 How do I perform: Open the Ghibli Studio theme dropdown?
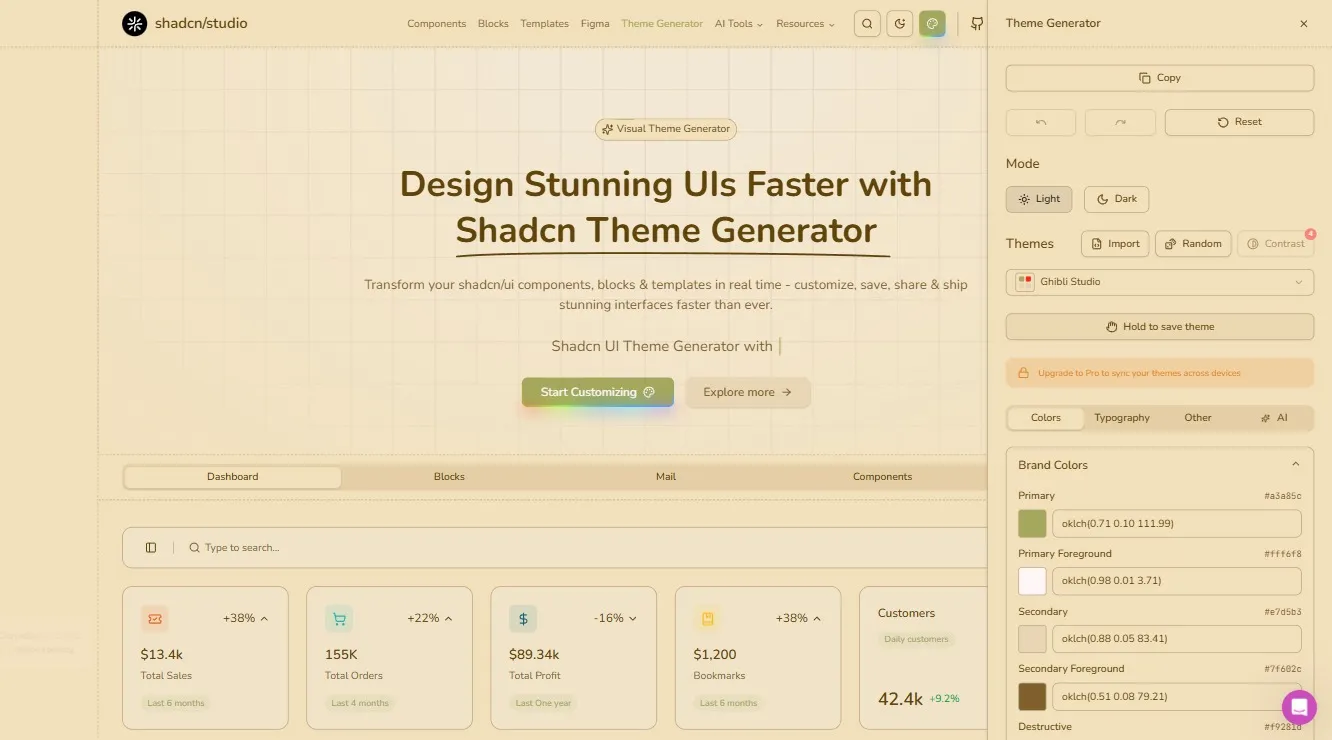(1158, 281)
